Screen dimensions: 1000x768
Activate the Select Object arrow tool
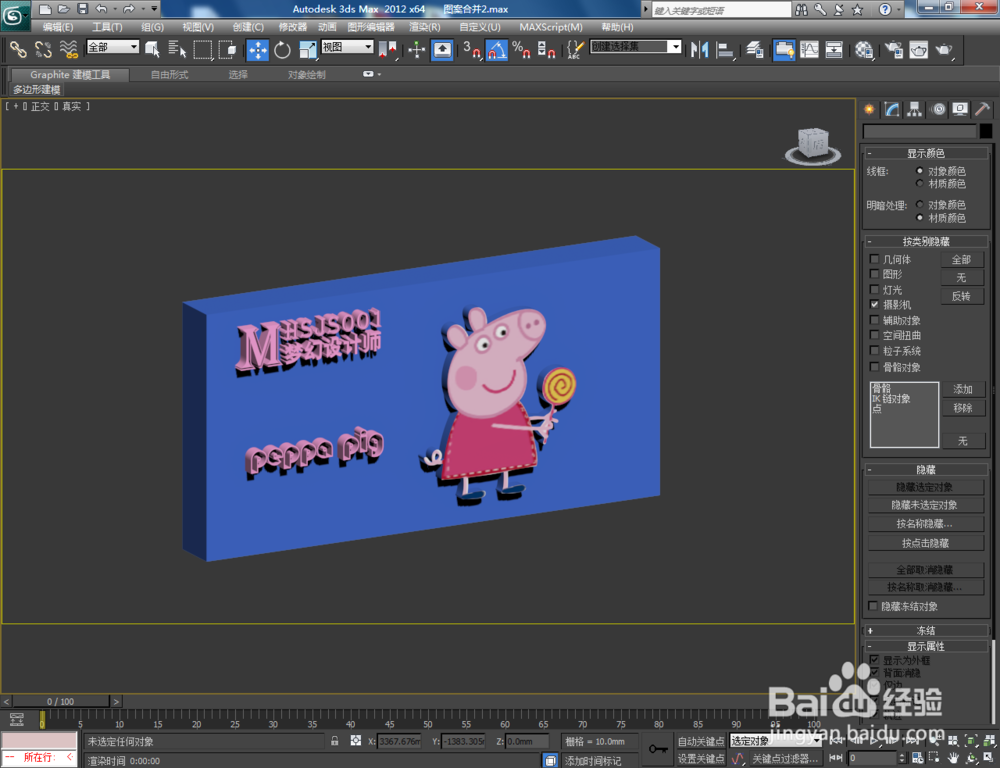tap(152, 49)
